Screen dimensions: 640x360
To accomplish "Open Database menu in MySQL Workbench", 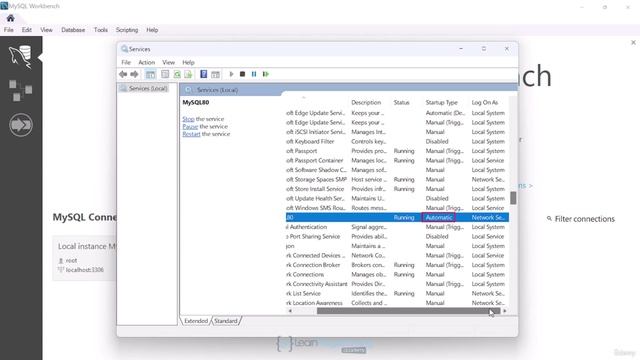I will [x=73, y=30].
